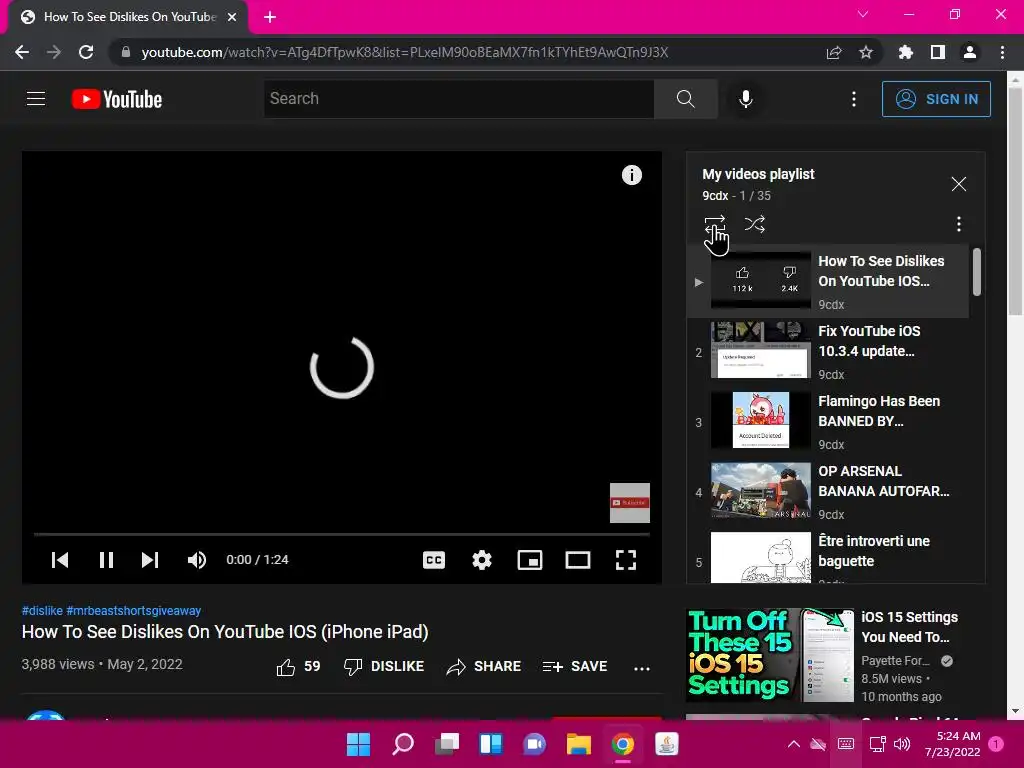This screenshot has width=1024, height=768.
Task: Select Fix YouTube iOS 10.3.4 update video
Action: point(828,351)
